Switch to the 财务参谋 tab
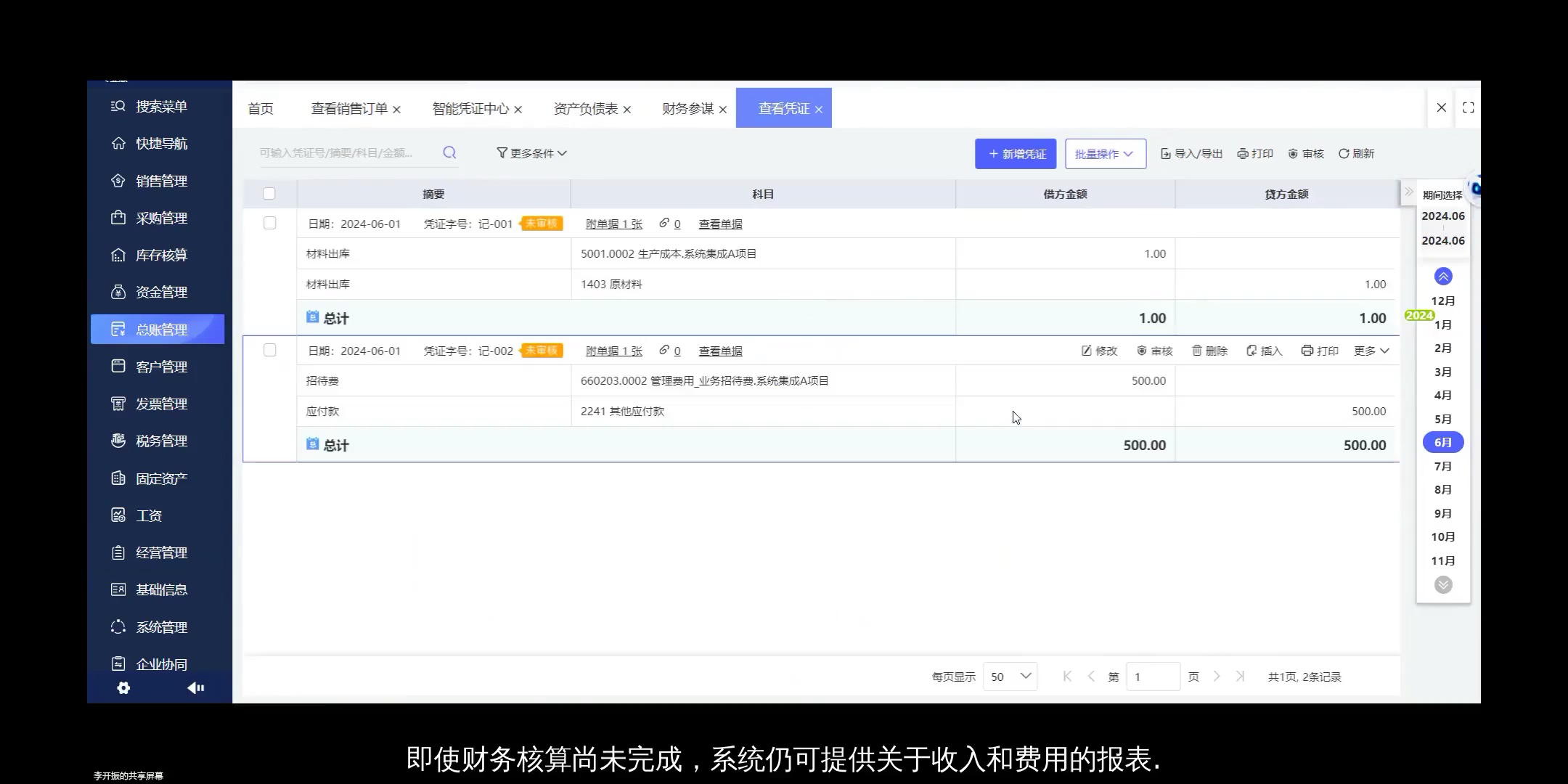Image resolution: width=1568 pixels, height=784 pixels. click(x=687, y=107)
